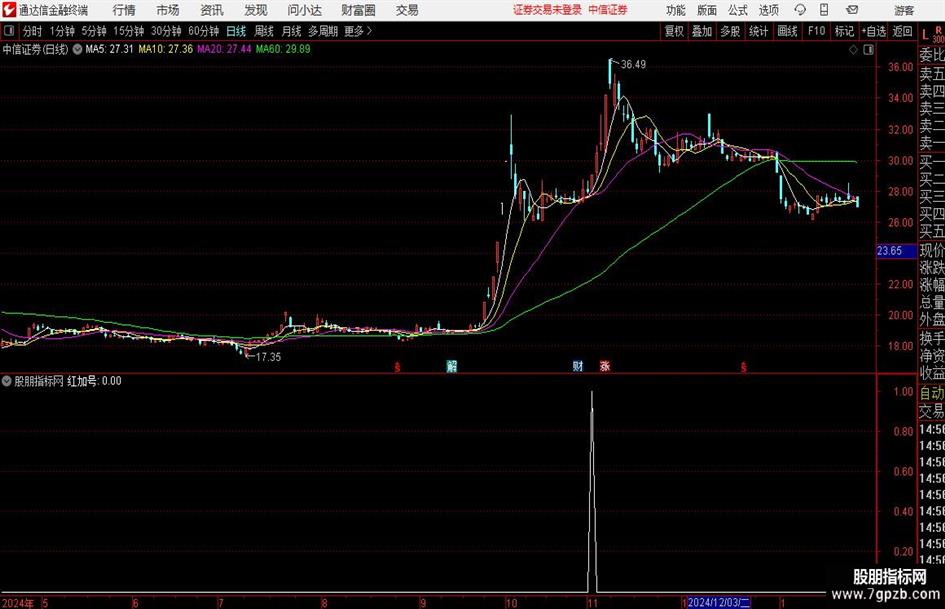The width and height of the screenshot is (945, 609).
Task: Open the envelope messages icon
Action: 852,10
